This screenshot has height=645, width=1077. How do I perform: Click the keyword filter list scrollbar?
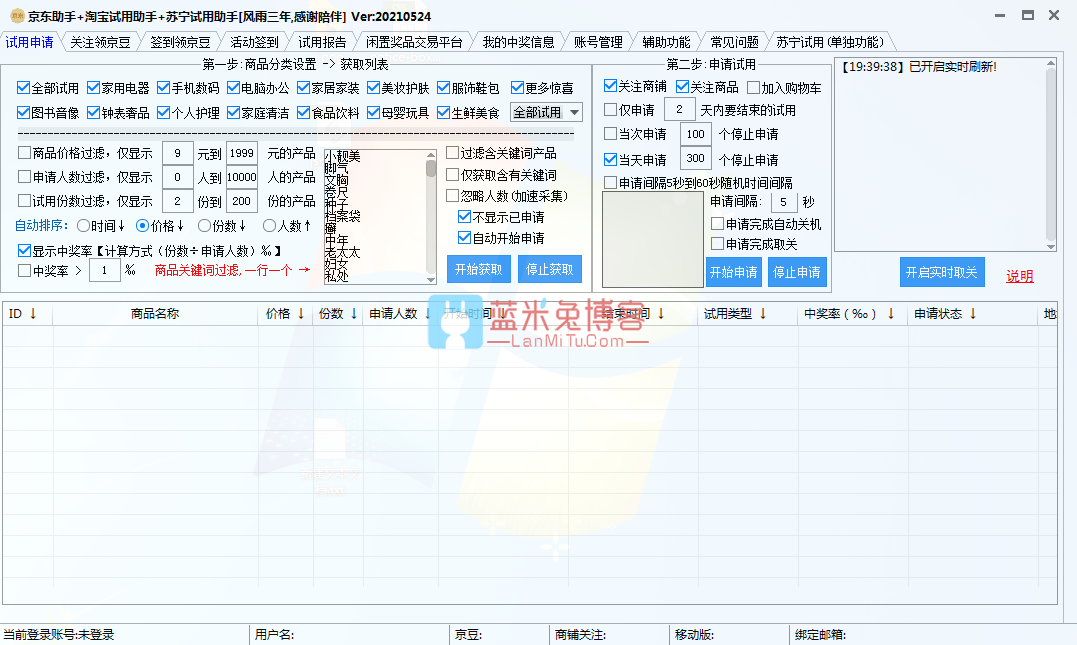(x=431, y=216)
